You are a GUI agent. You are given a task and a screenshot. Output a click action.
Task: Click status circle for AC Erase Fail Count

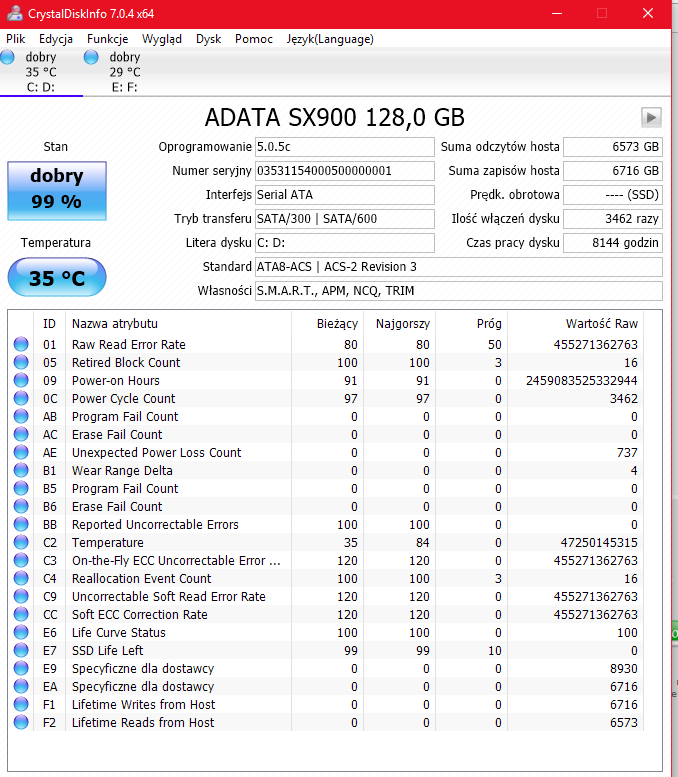click(x=21, y=435)
